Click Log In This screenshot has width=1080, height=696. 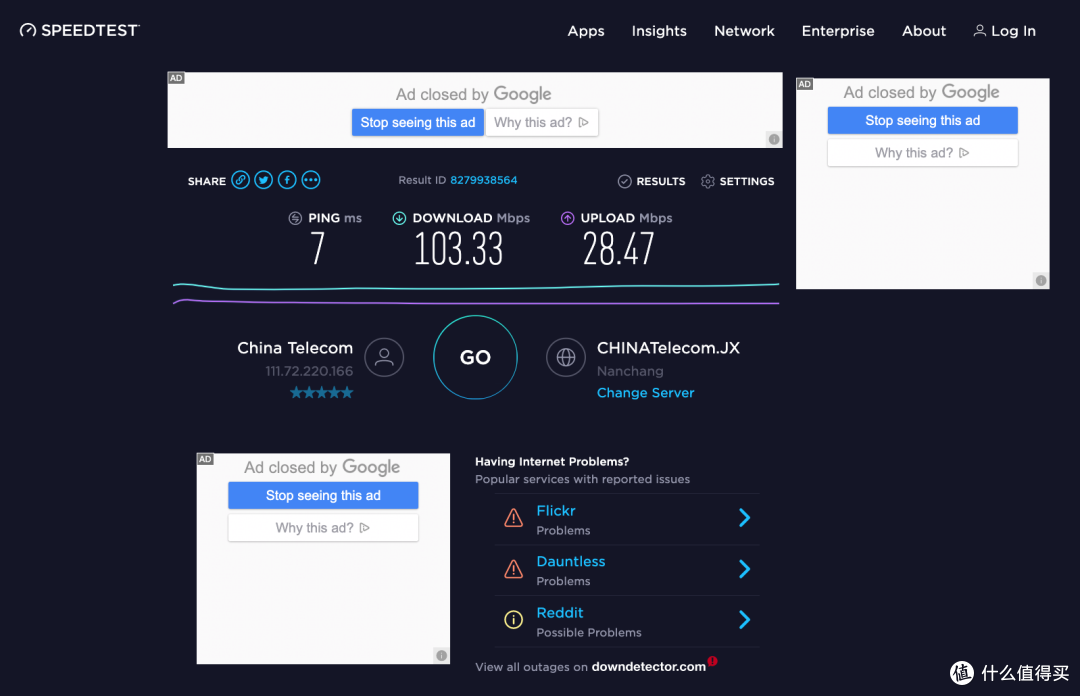[x=1004, y=31]
